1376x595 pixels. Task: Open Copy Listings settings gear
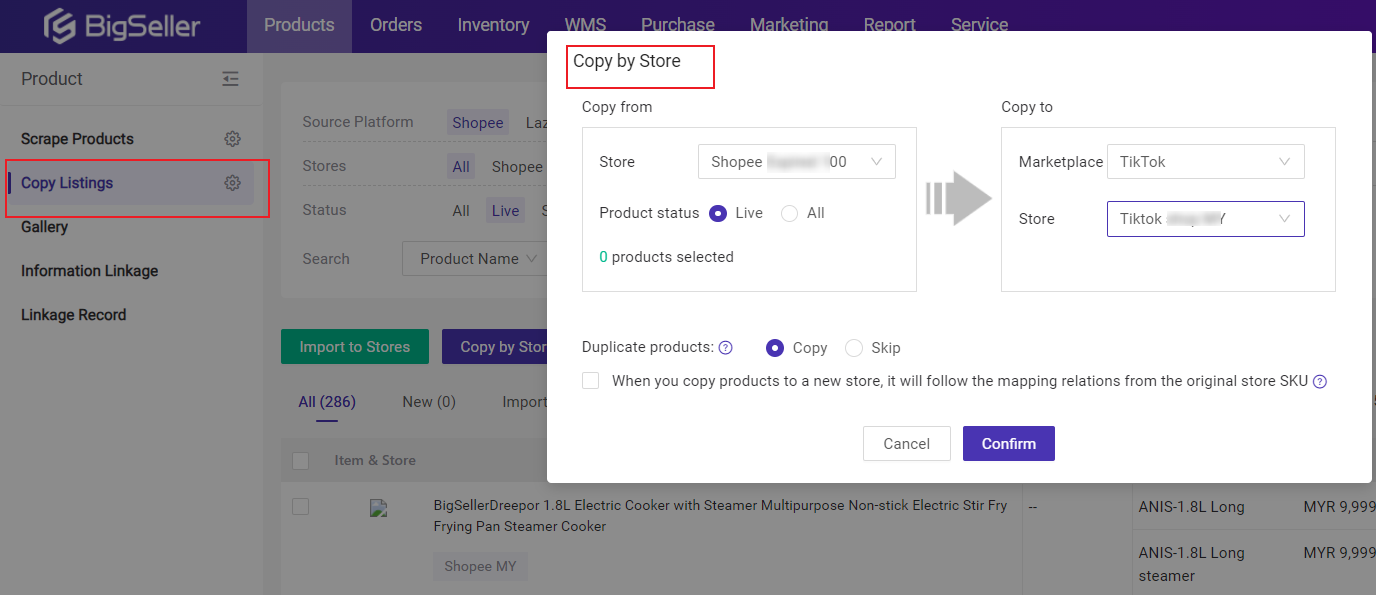click(232, 183)
